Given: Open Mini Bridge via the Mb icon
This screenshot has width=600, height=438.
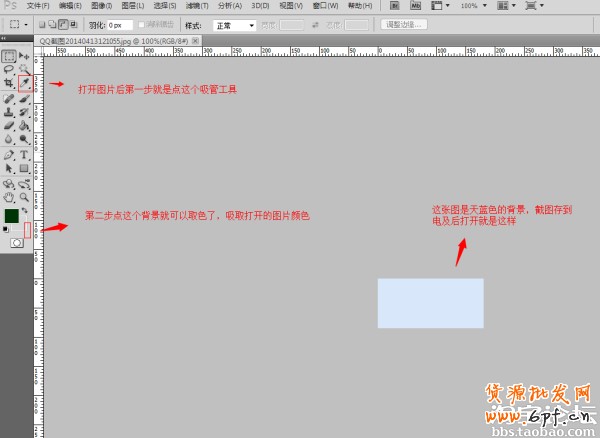Looking at the screenshot, I should pos(415,6).
